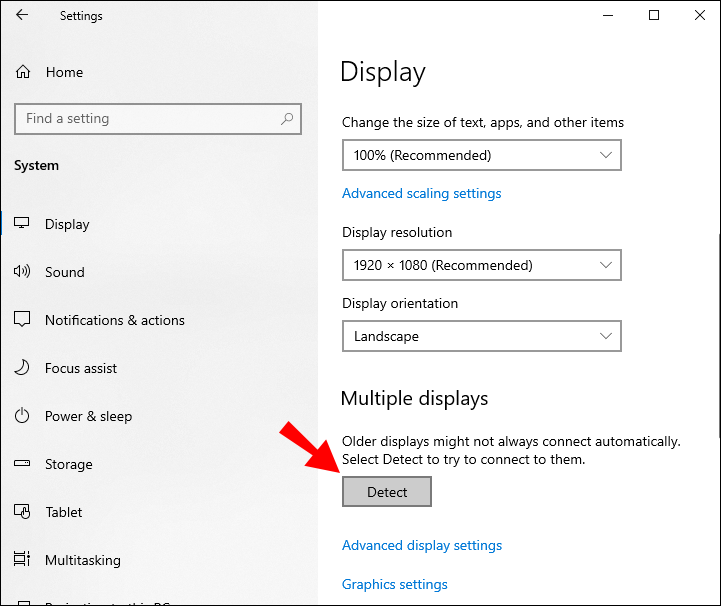This screenshot has height=606, width=721.
Task: Click the Power & sleep icon
Action: [x=22, y=416]
